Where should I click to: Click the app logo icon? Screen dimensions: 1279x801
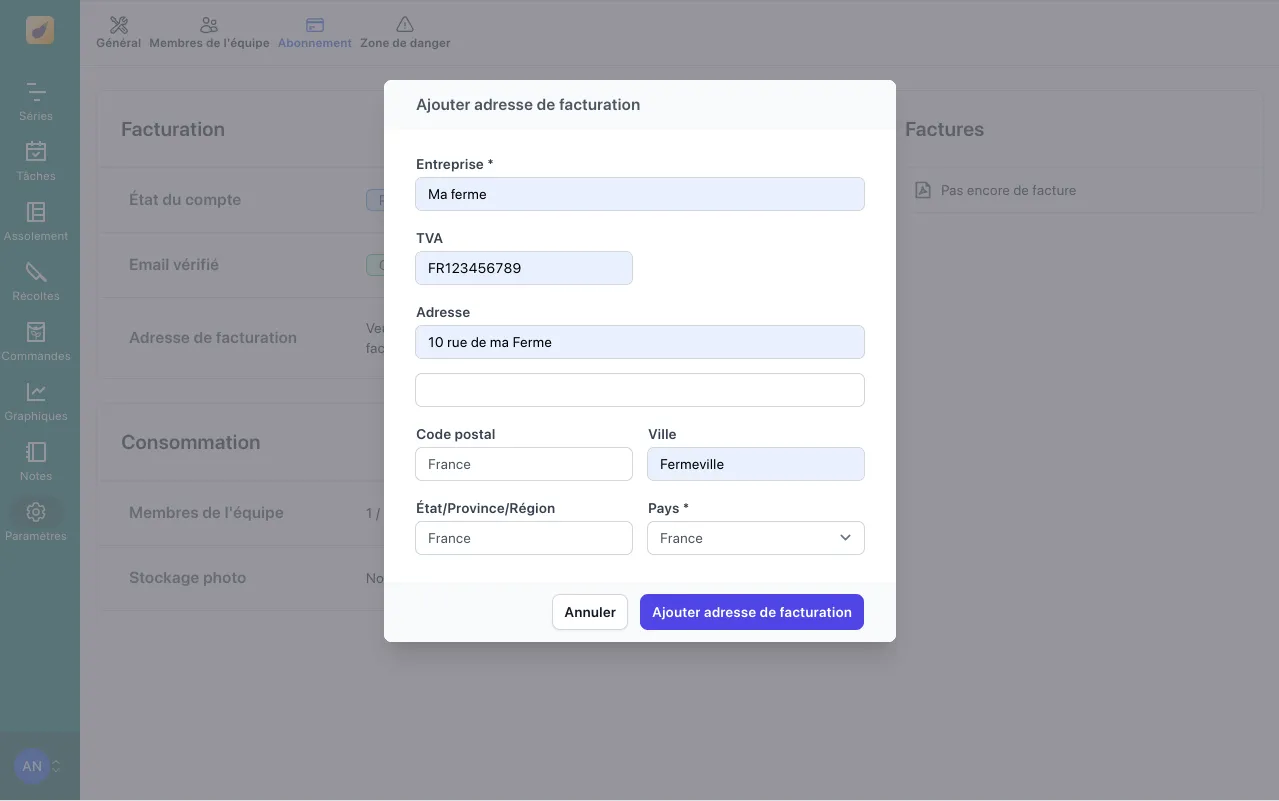(40, 30)
